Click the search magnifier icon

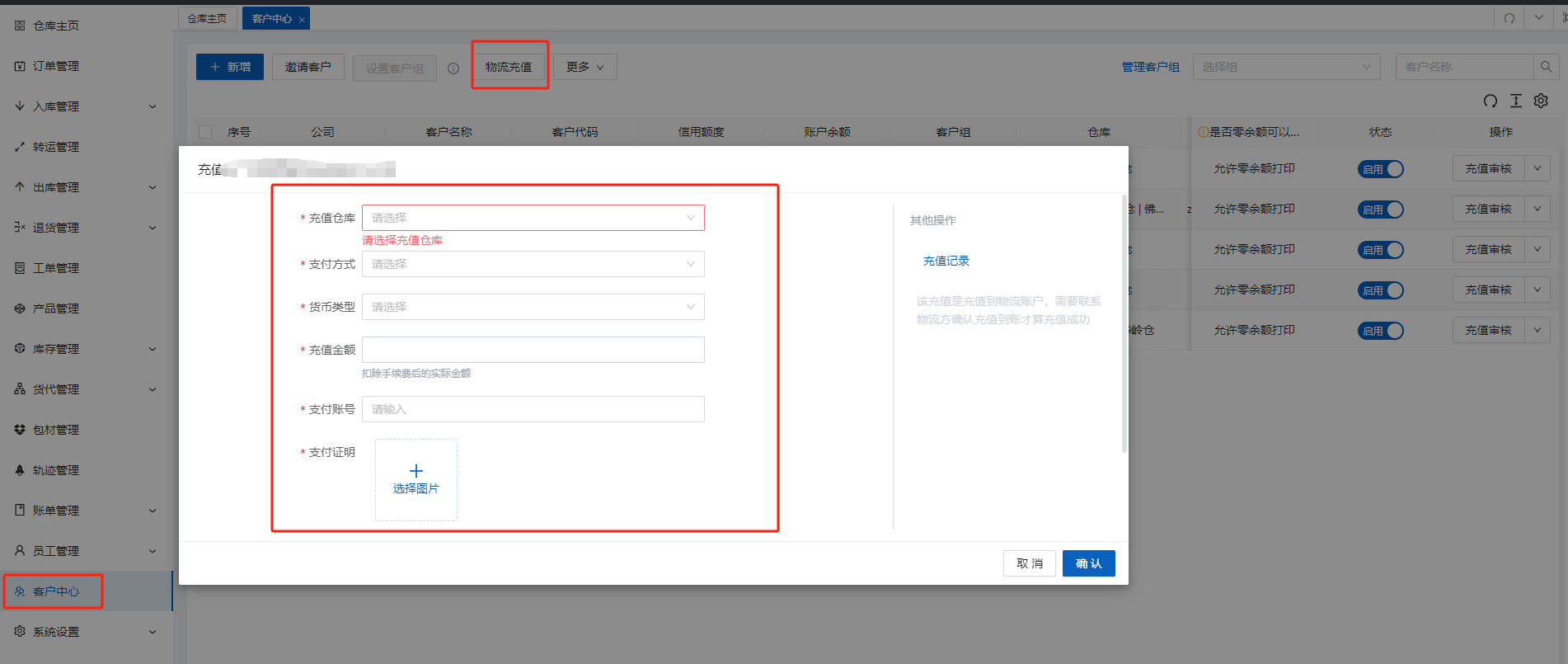(x=1546, y=67)
